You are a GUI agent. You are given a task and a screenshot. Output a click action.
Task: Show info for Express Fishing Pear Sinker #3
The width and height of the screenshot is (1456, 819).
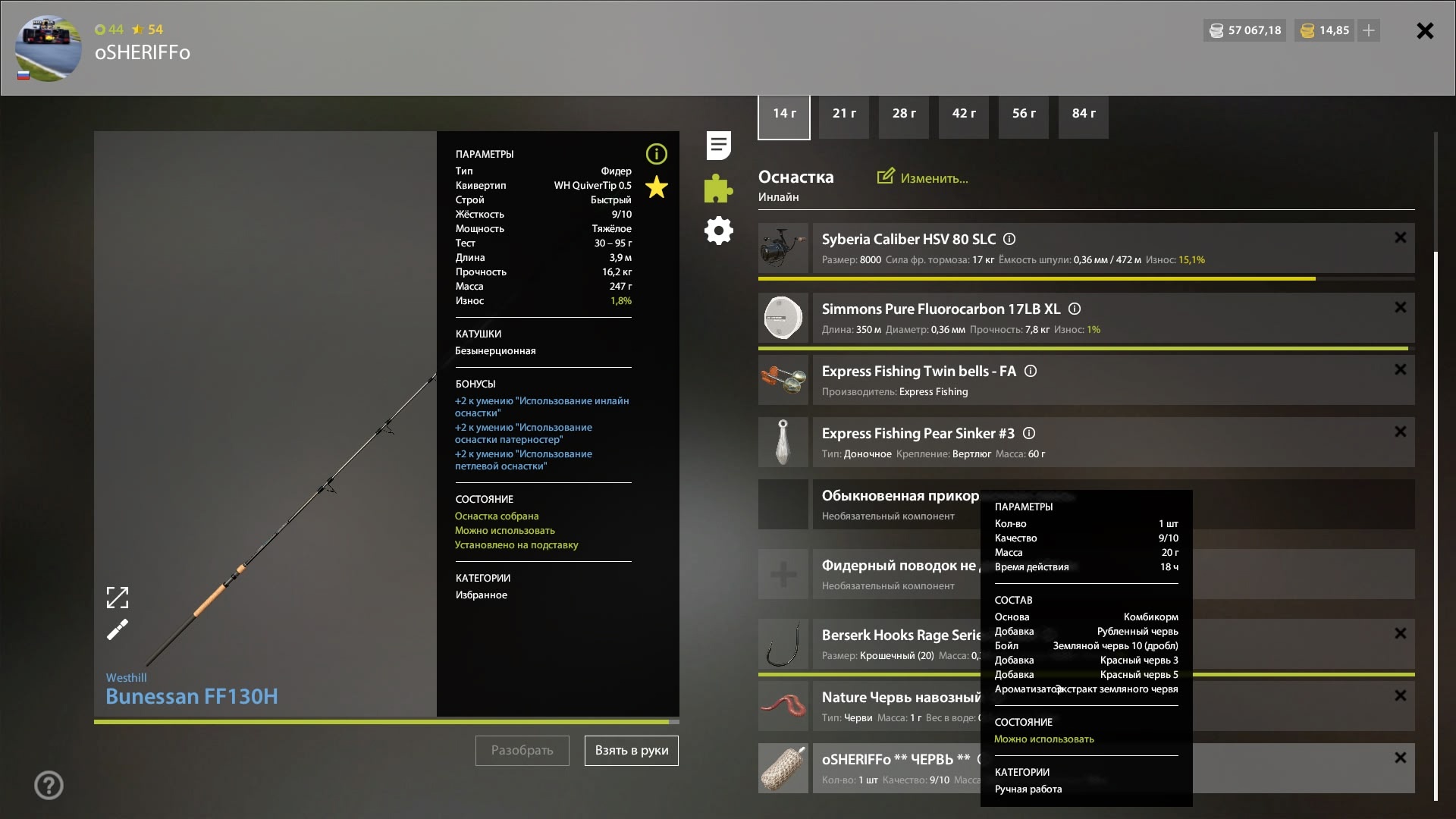pos(1029,433)
